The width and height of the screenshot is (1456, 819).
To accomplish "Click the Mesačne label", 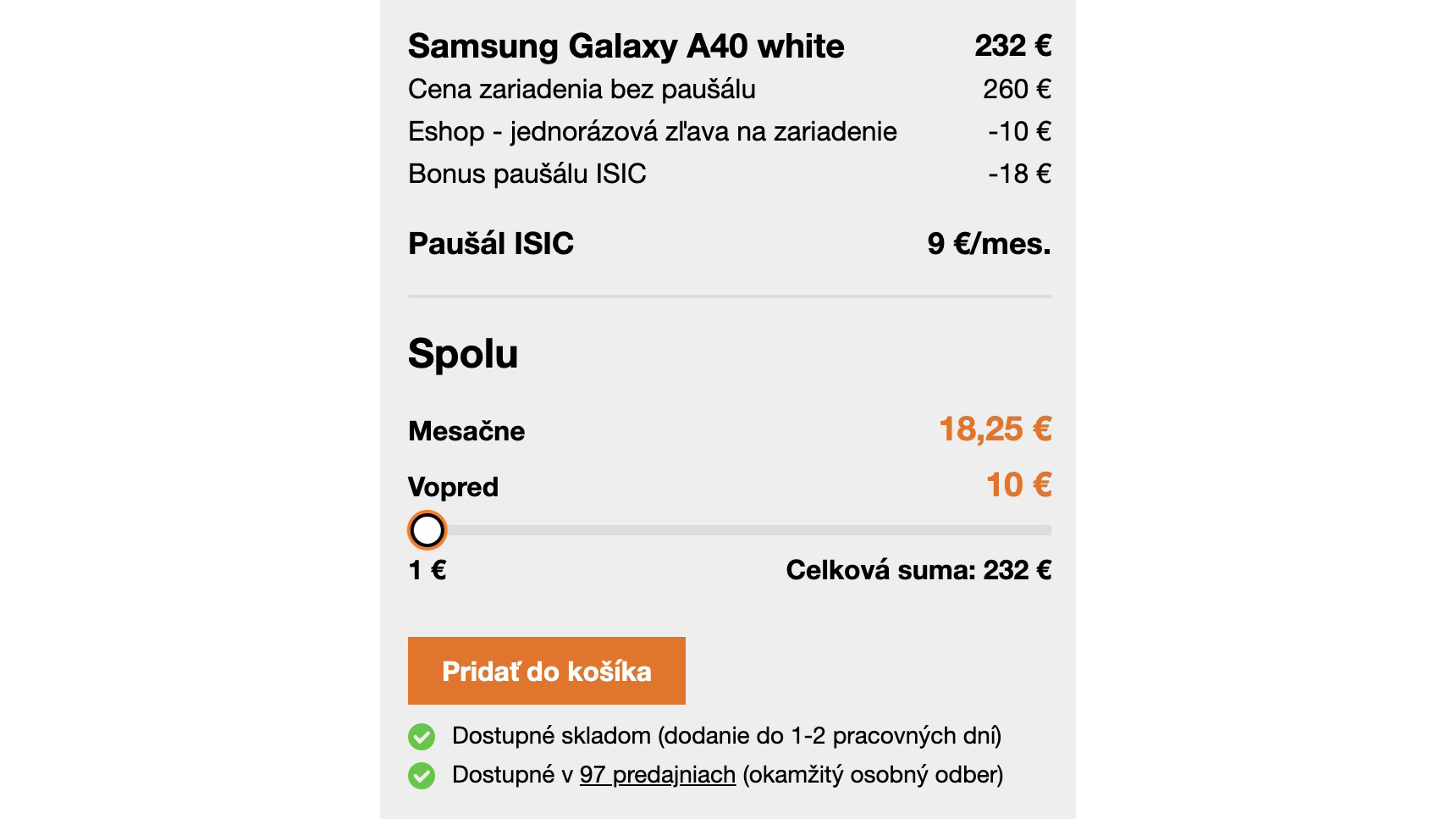I will coord(466,431).
